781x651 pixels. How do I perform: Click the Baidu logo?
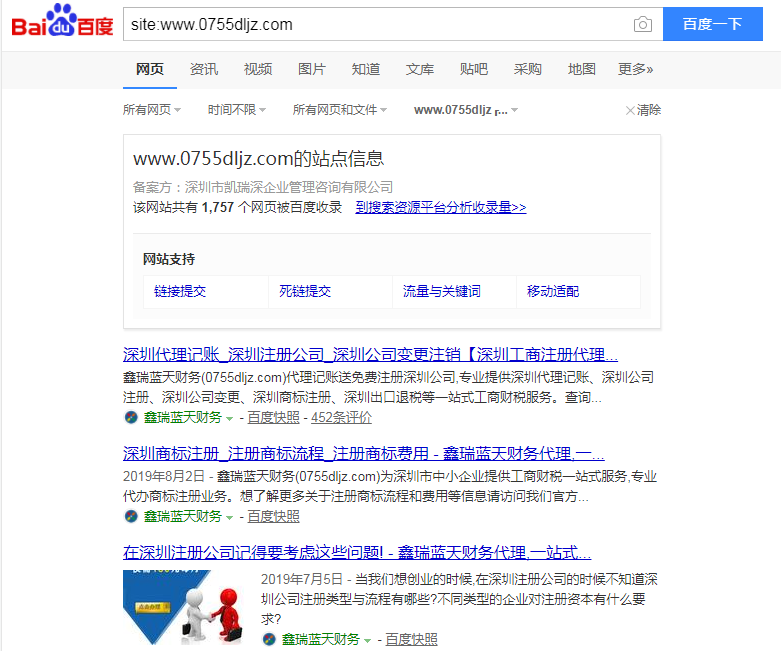pos(62,22)
